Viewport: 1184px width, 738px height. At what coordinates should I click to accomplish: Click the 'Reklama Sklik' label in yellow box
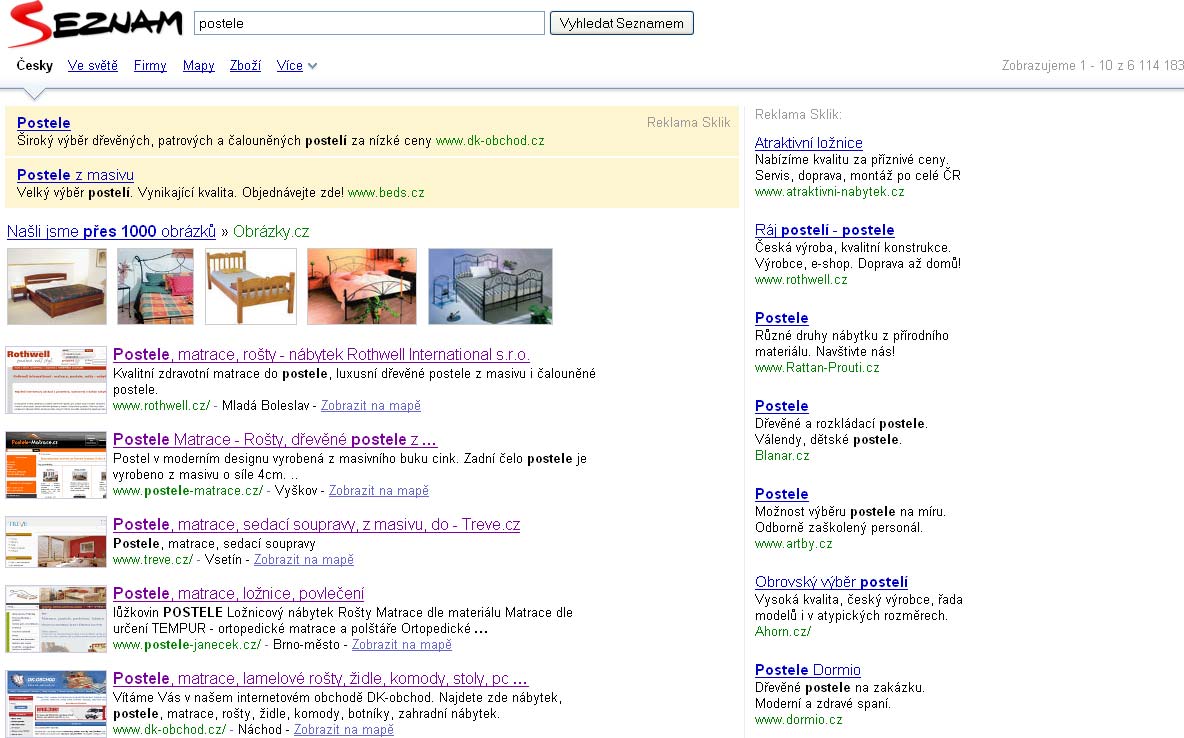[x=689, y=122]
